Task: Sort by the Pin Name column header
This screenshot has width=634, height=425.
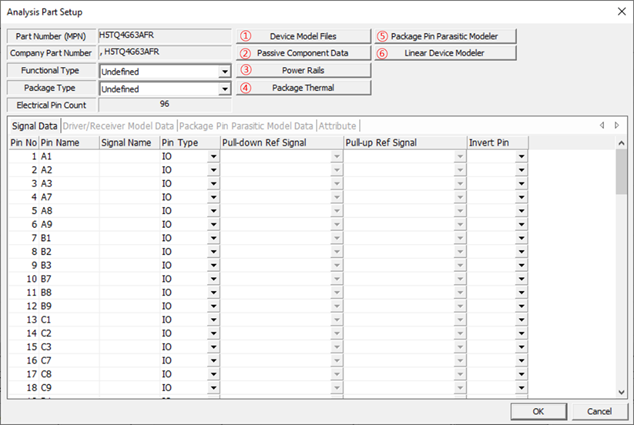Action: coord(68,144)
